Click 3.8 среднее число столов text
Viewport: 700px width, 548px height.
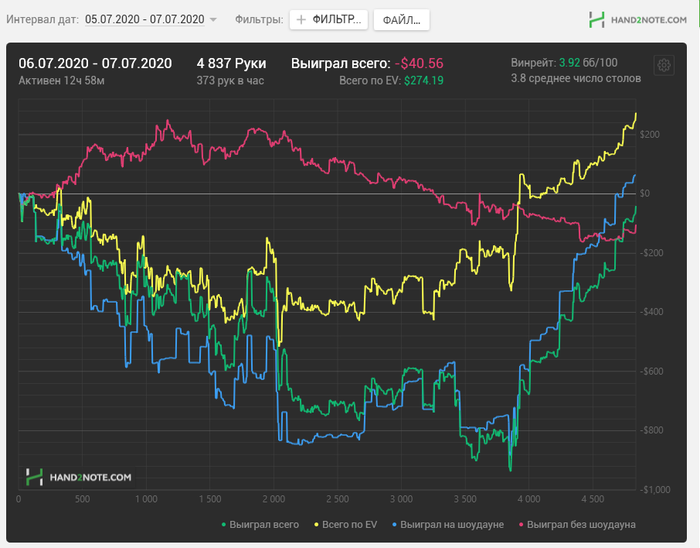pos(576,79)
